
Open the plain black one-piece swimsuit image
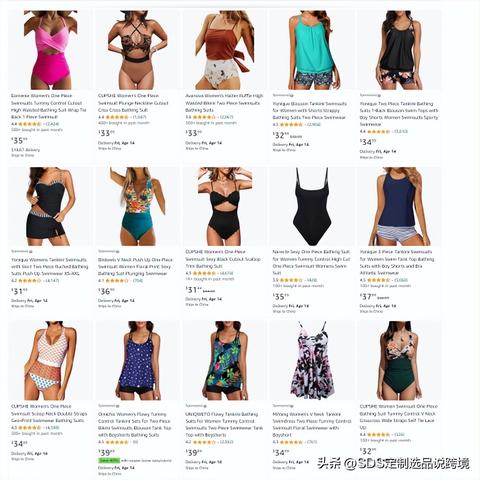tap(312, 206)
